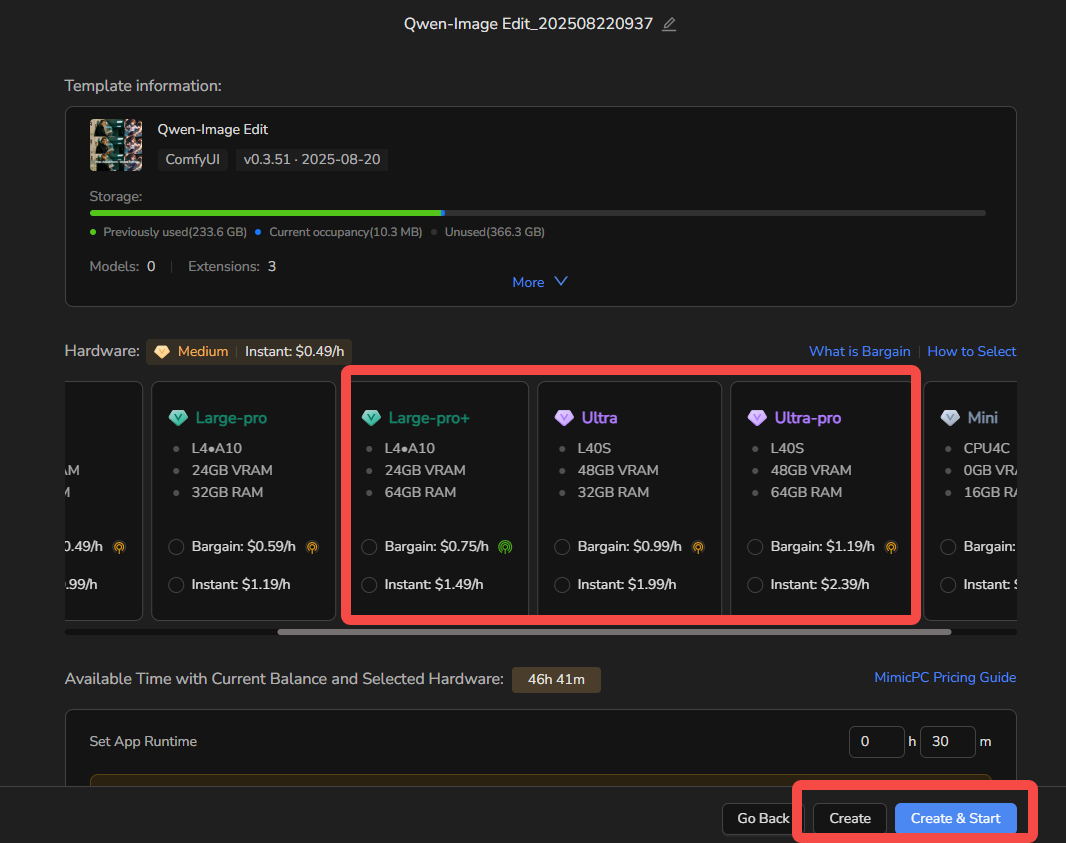Screen dimensions: 1066x843
Task: Click the runtime minutes input field
Action: pyautogui.click(x=947, y=742)
